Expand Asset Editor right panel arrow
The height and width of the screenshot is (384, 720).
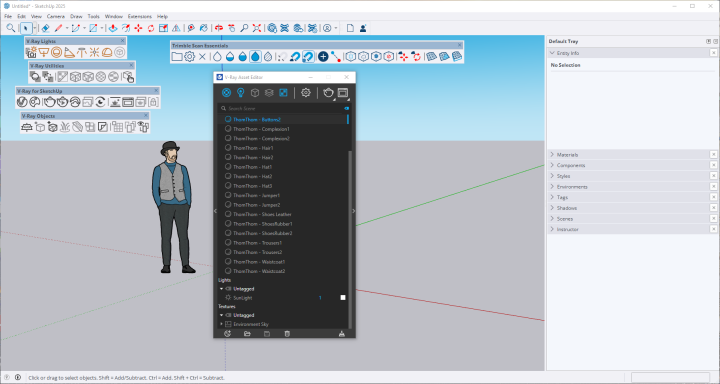[354, 211]
